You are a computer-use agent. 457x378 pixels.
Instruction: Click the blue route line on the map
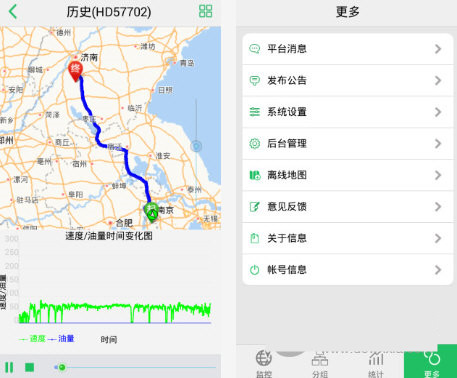126,159
